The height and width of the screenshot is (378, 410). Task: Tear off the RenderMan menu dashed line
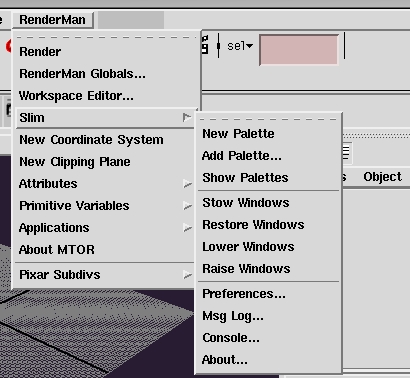tap(106, 37)
